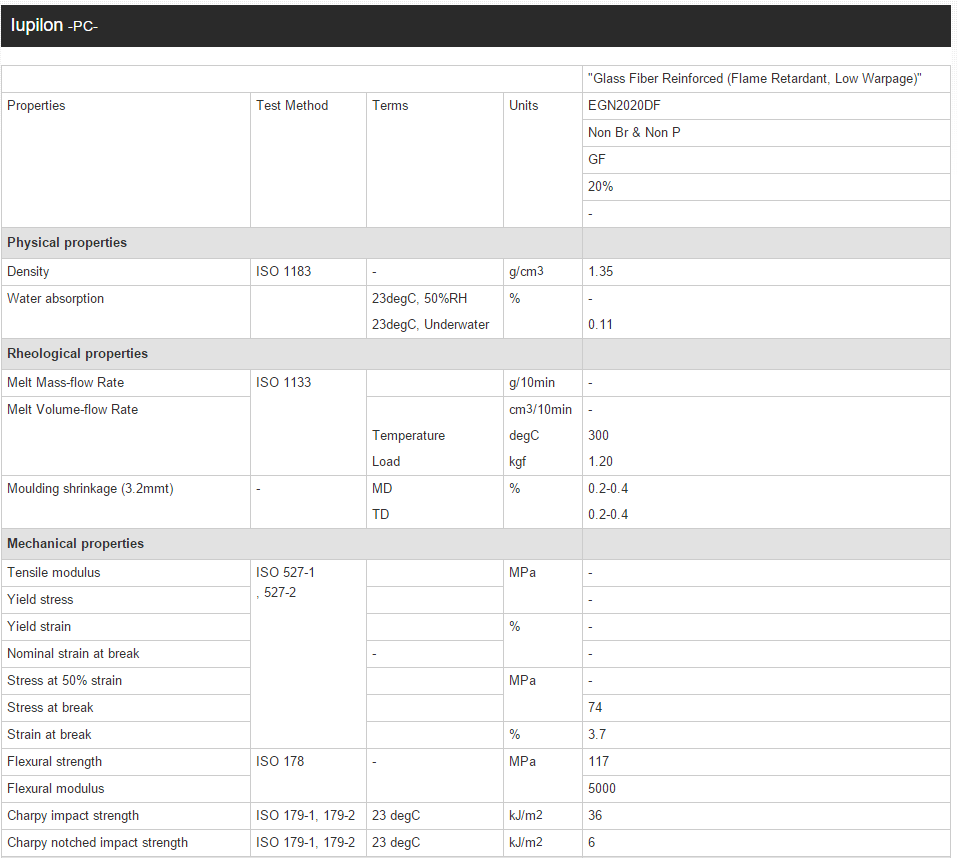
Task: Select the Yield strain label
Action: point(39,626)
